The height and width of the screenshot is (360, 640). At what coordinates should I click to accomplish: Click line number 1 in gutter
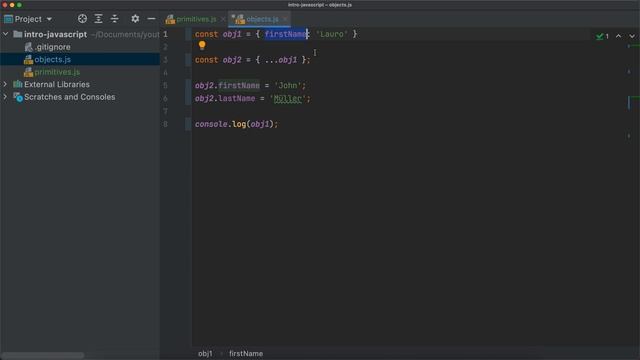[x=165, y=34]
